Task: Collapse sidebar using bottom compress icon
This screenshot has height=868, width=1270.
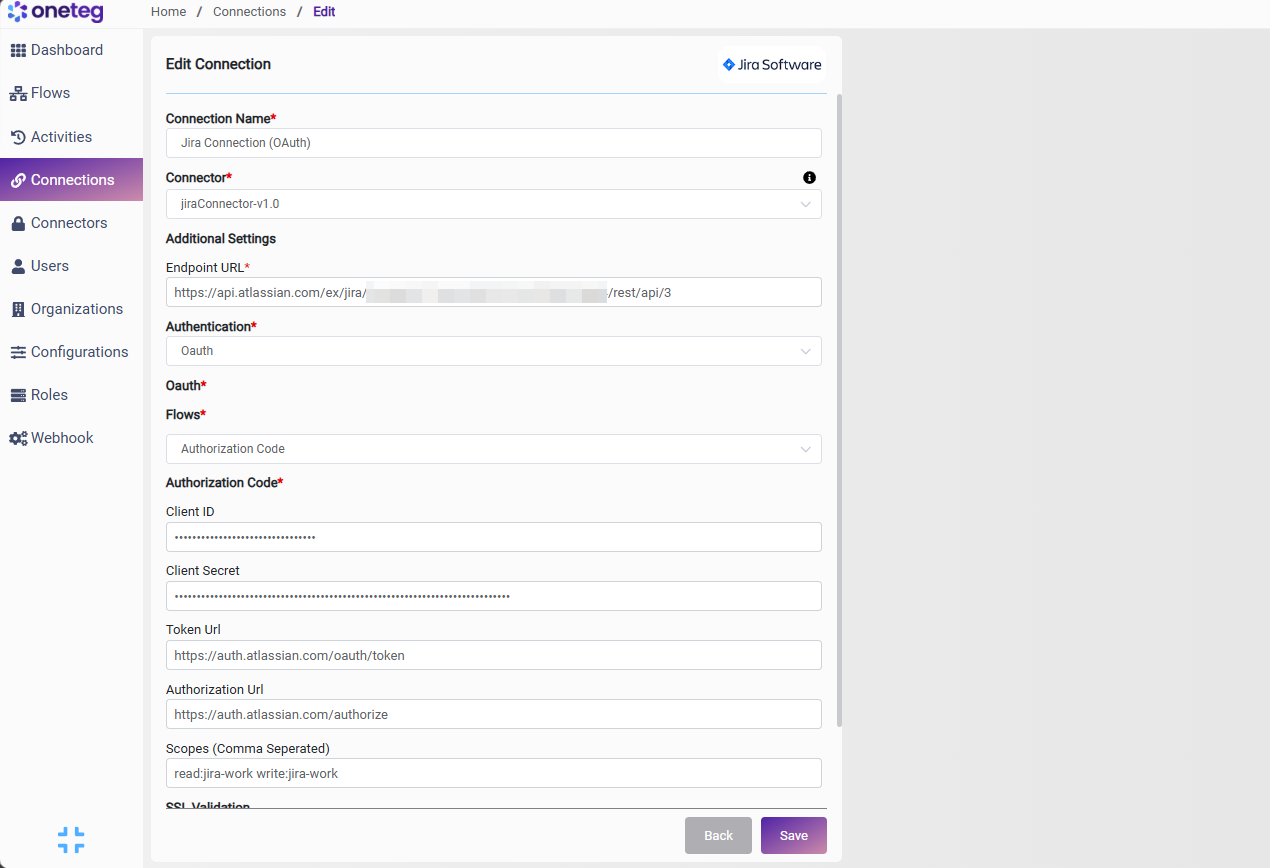Action: pos(71,840)
